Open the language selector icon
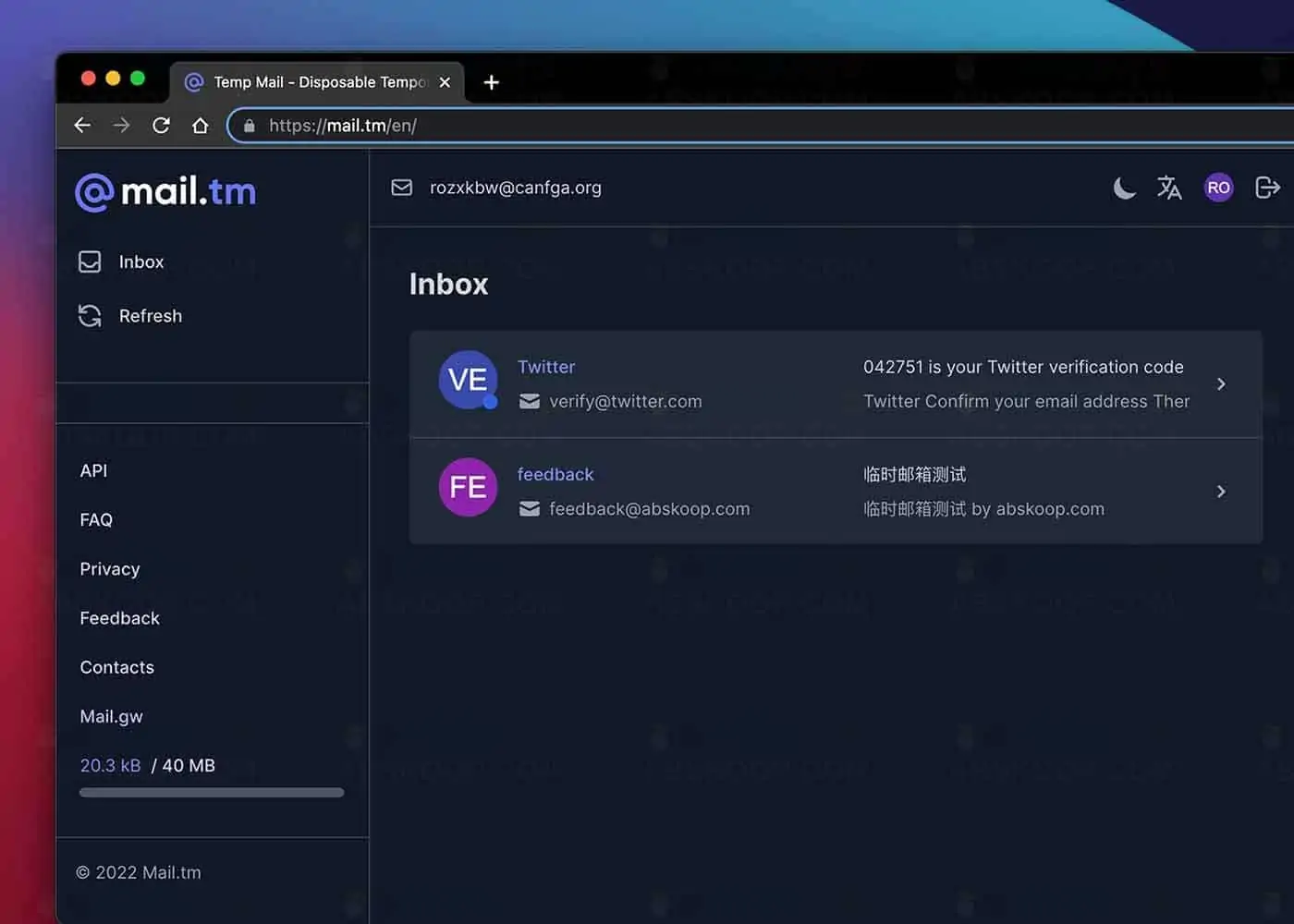Screen dimensions: 1294x924 click(x=1169, y=188)
